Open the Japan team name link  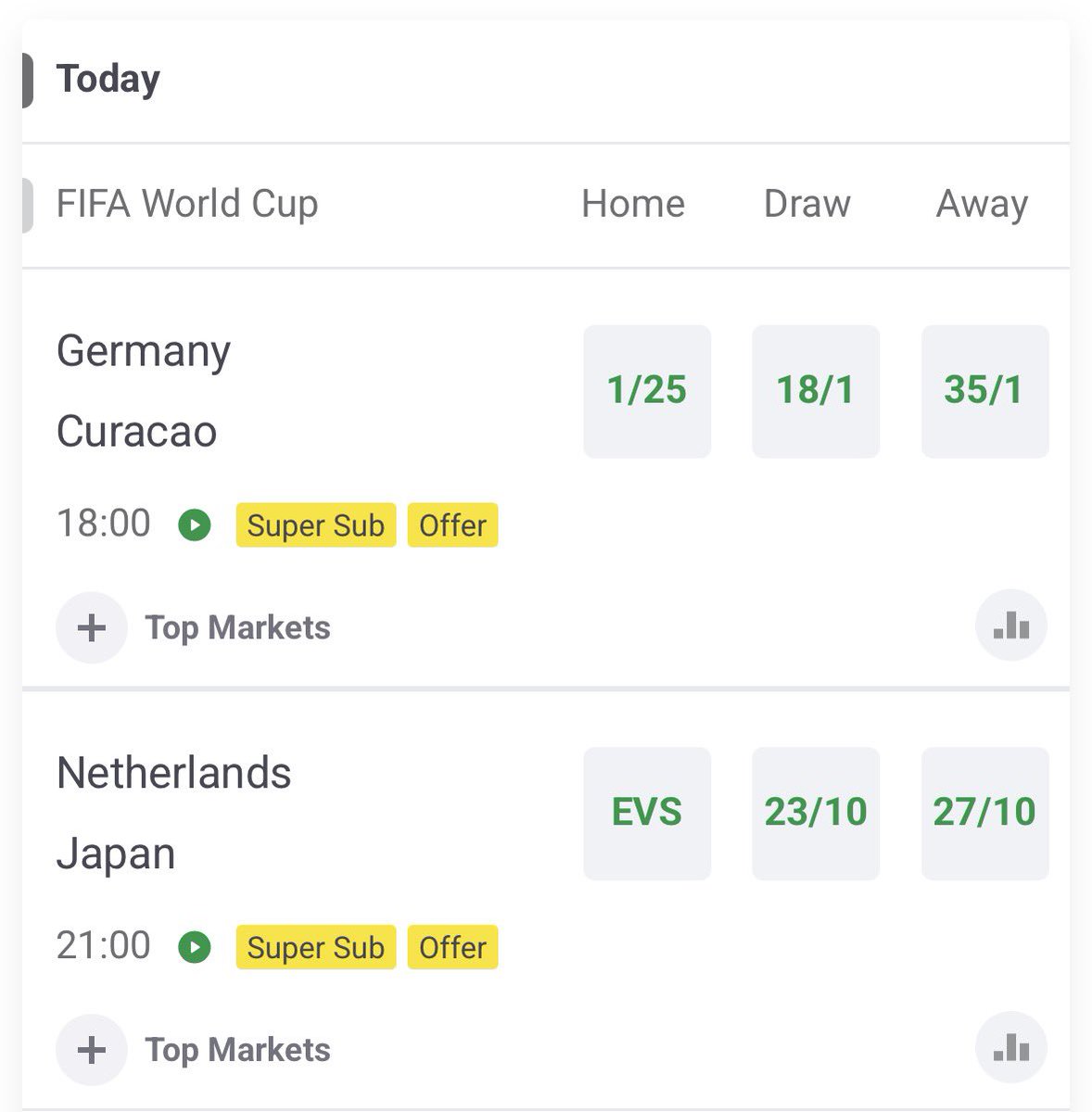pyautogui.click(x=116, y=854)
